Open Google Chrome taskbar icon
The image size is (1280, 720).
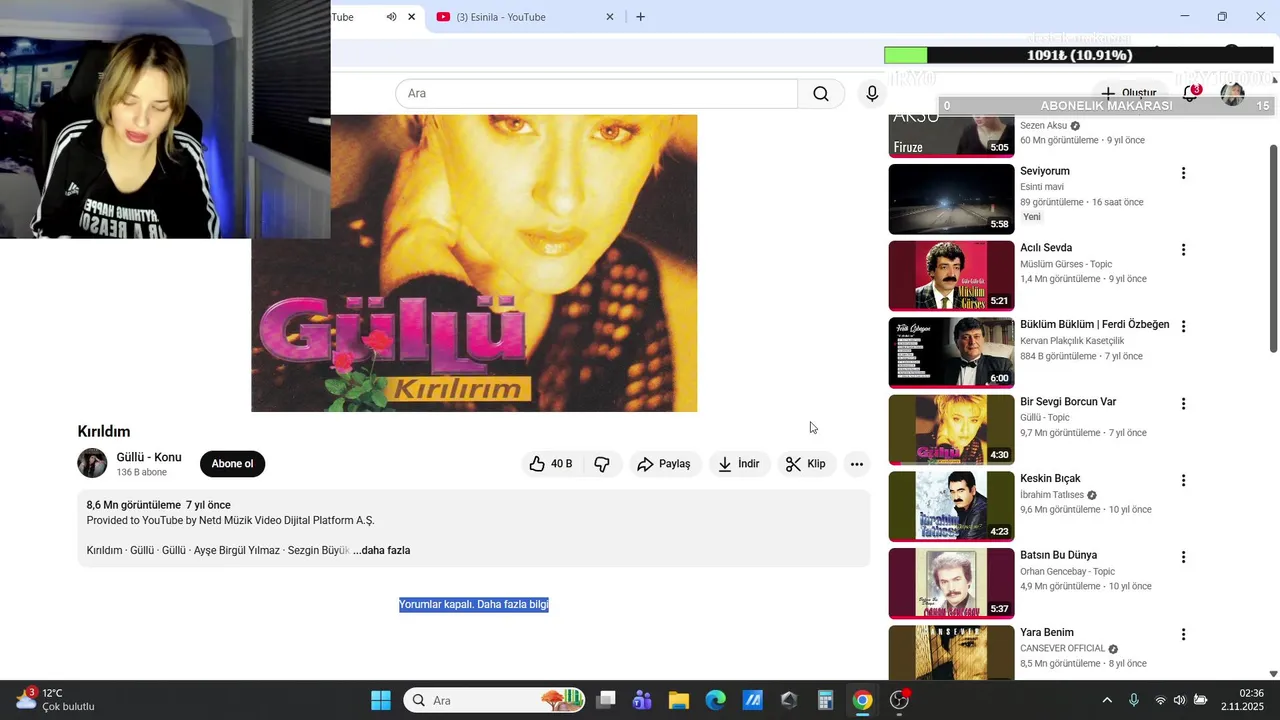click(x=862, y=700)
